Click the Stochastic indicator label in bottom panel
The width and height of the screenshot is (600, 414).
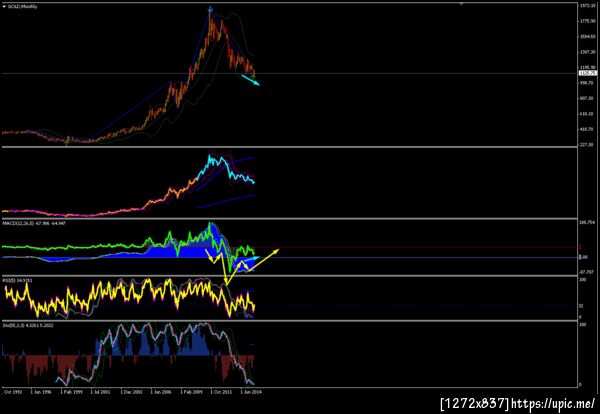(x=28, y=325)
